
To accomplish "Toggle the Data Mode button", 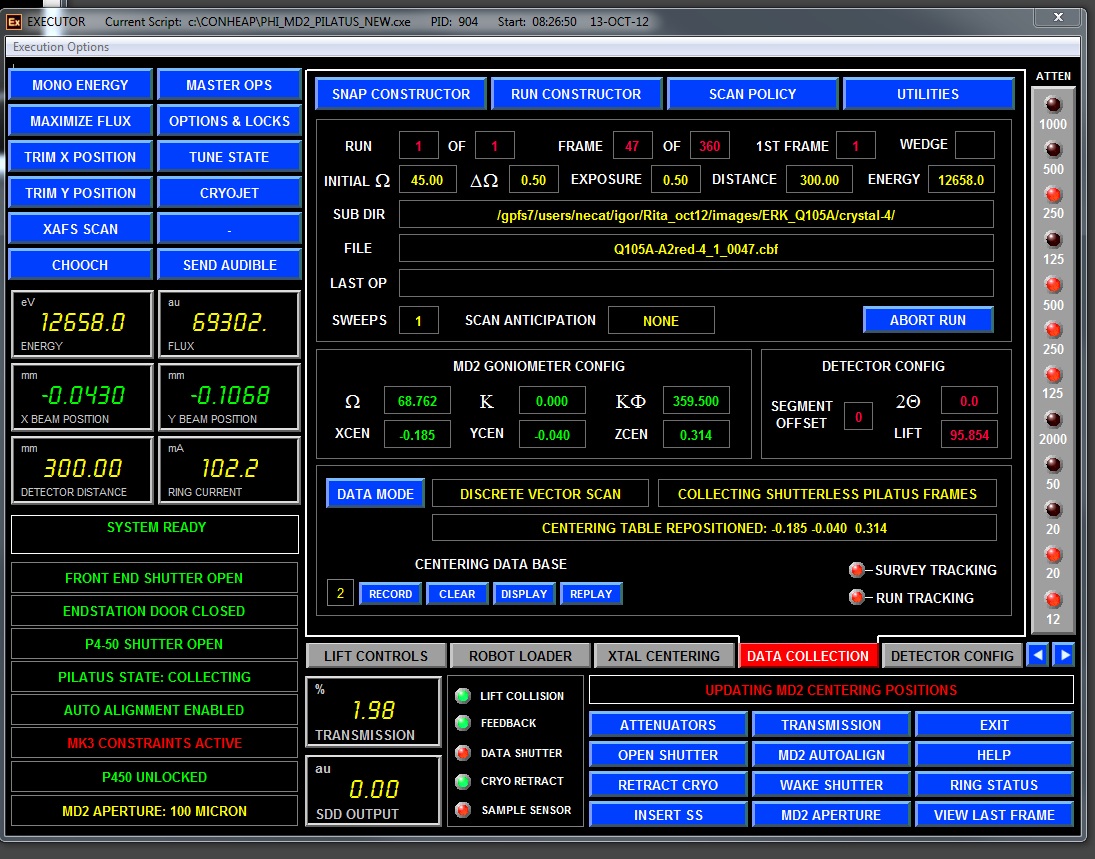I will click(x=376, y=494).
